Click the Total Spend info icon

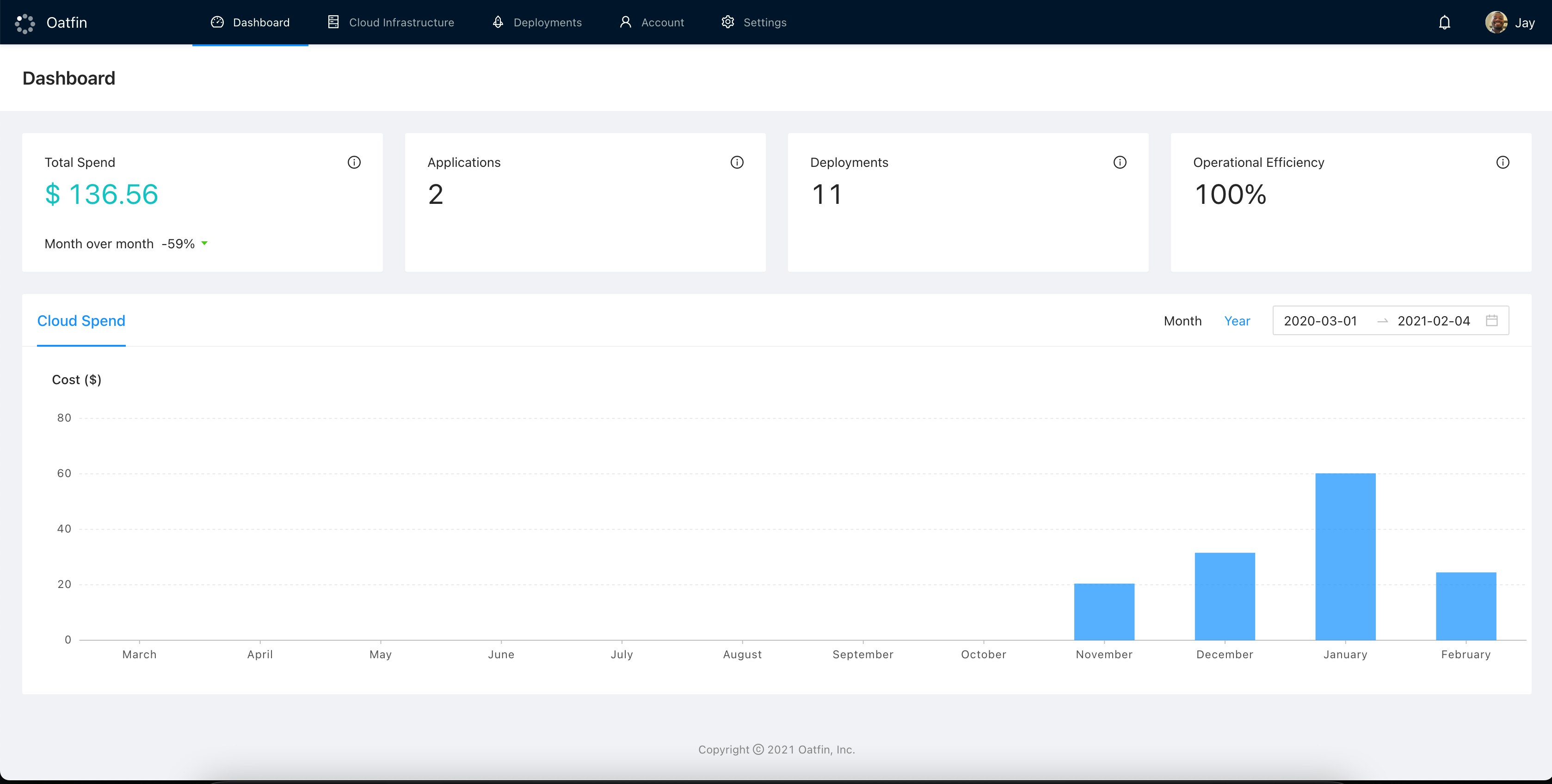click(354, 162)
